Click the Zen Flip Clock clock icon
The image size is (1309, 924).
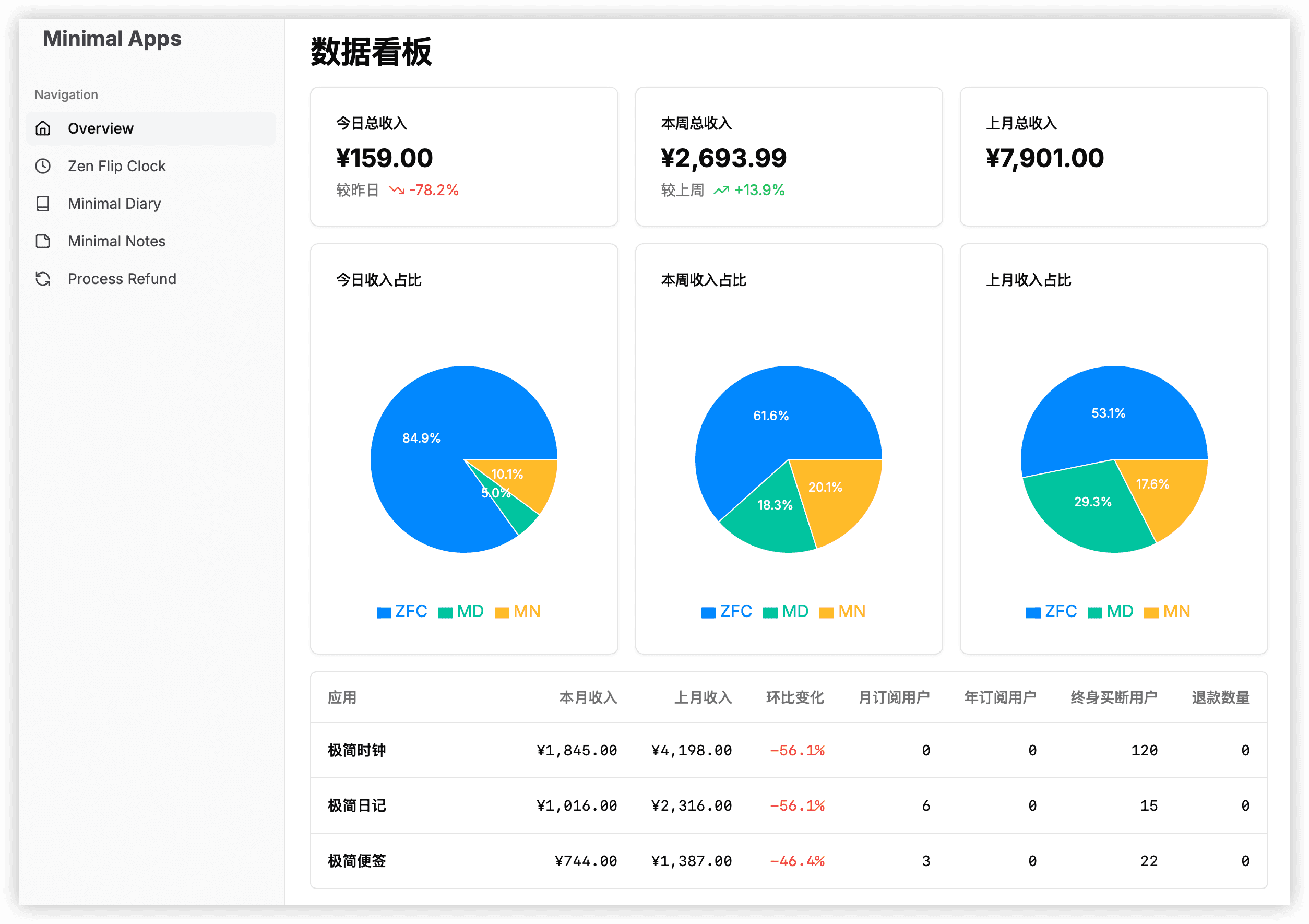click(43, 166)
